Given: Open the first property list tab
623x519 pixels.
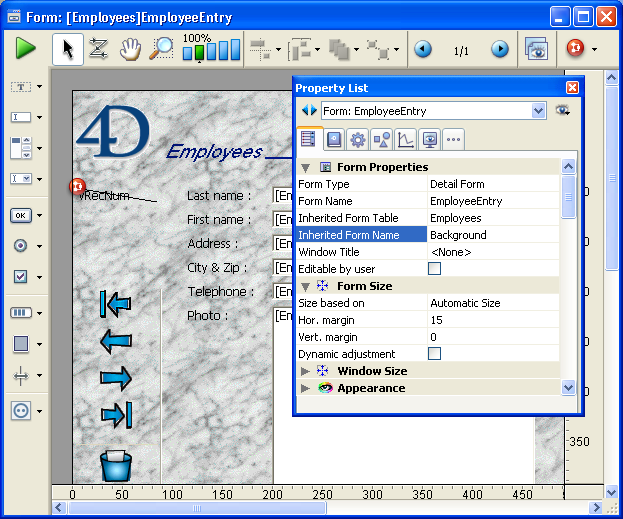Looking at the screenshot, I should [x=309, y=140].
